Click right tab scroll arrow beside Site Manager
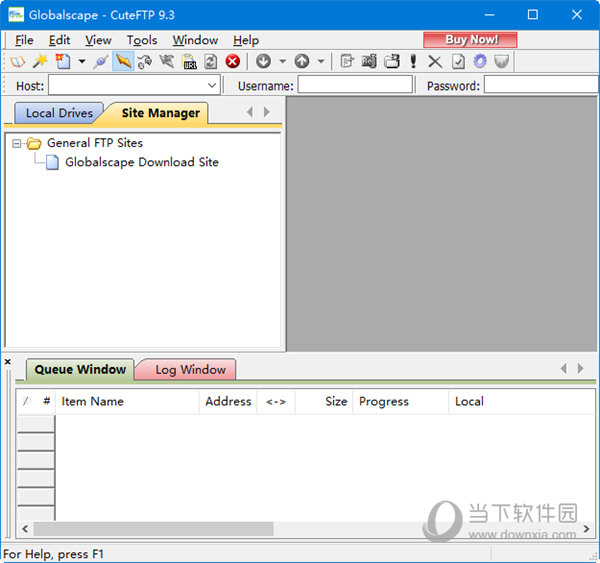Screen dimensions: 600x563 (267, 112)
